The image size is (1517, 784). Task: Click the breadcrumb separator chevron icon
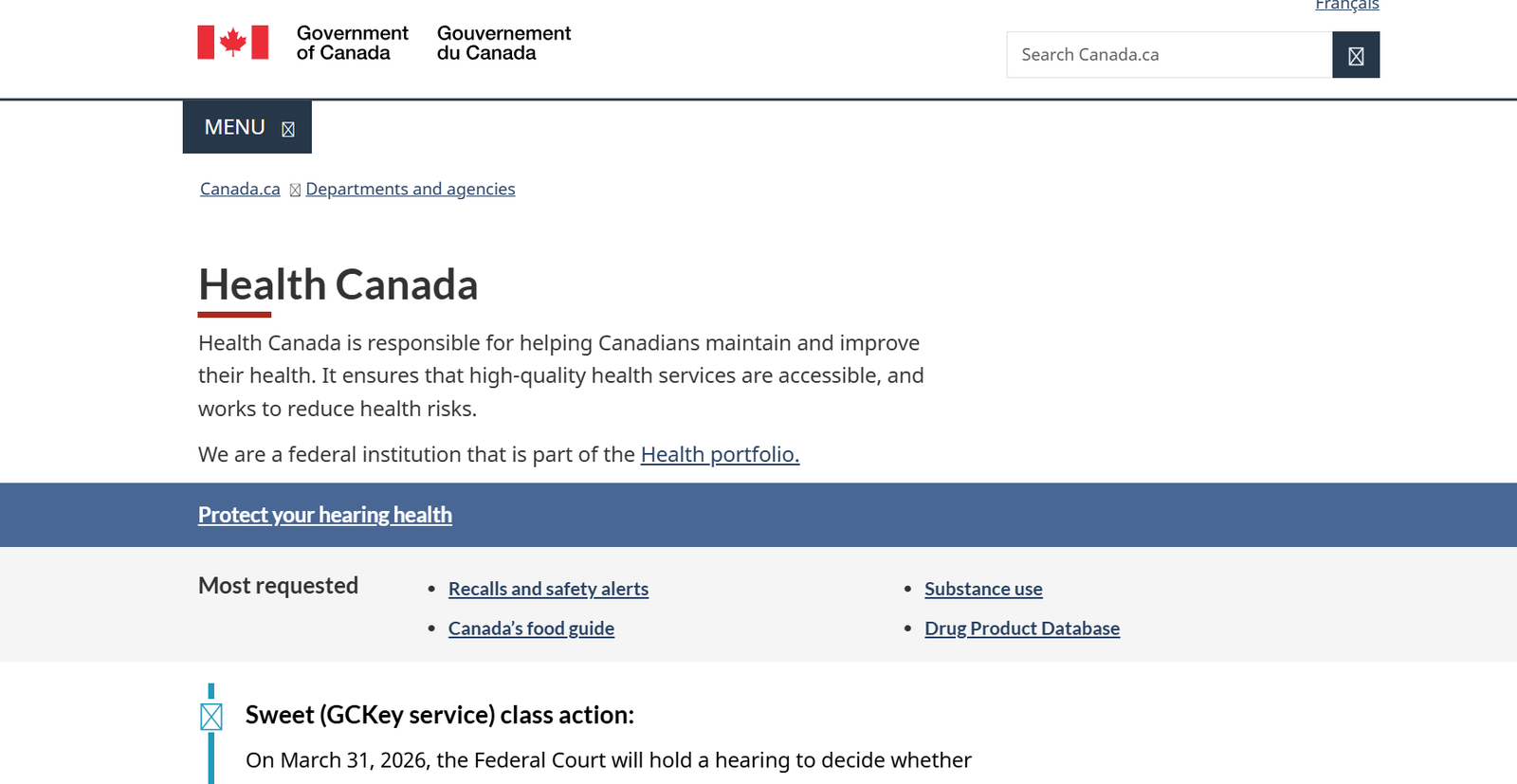[295, 191]
